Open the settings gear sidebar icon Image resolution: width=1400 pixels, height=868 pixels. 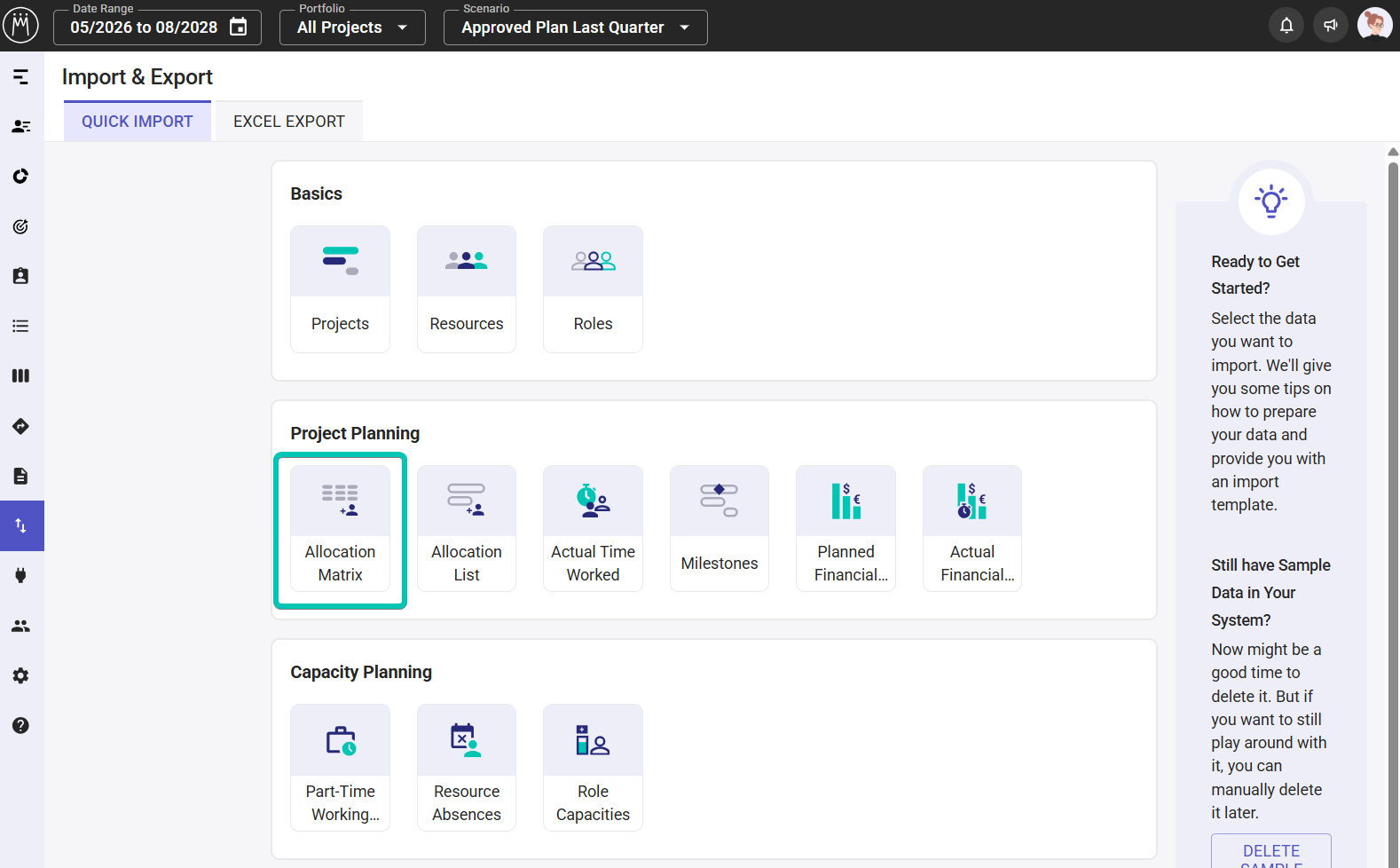[x=21, y=675]
